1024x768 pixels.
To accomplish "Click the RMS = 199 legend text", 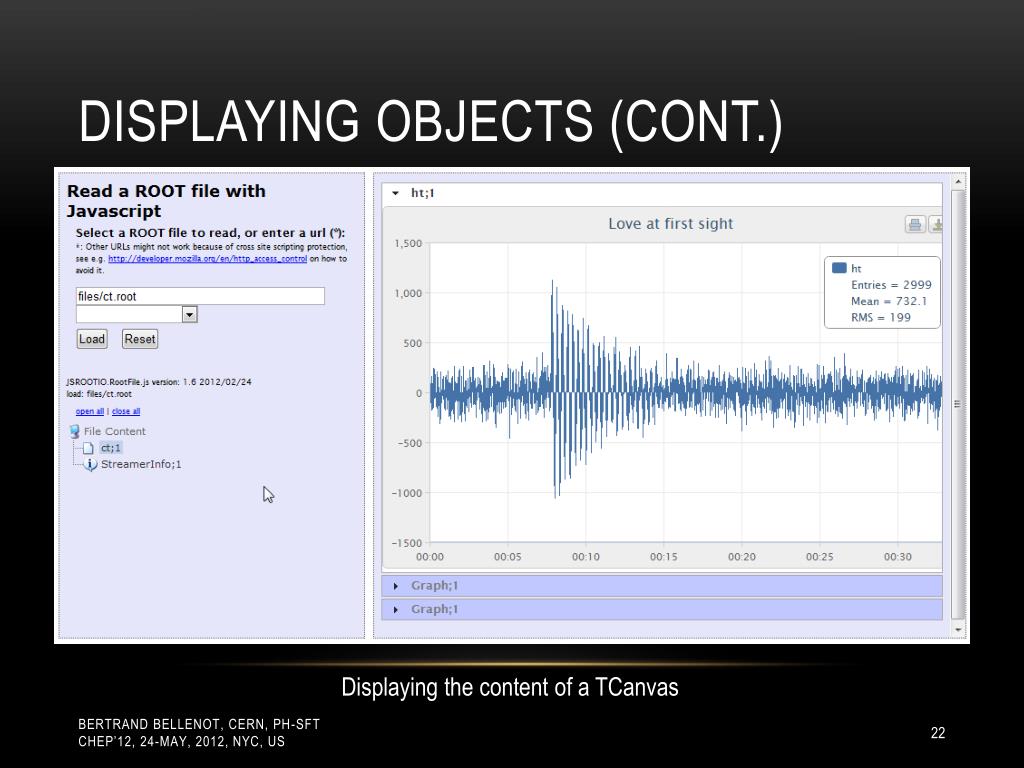I will tap(880, 317).
